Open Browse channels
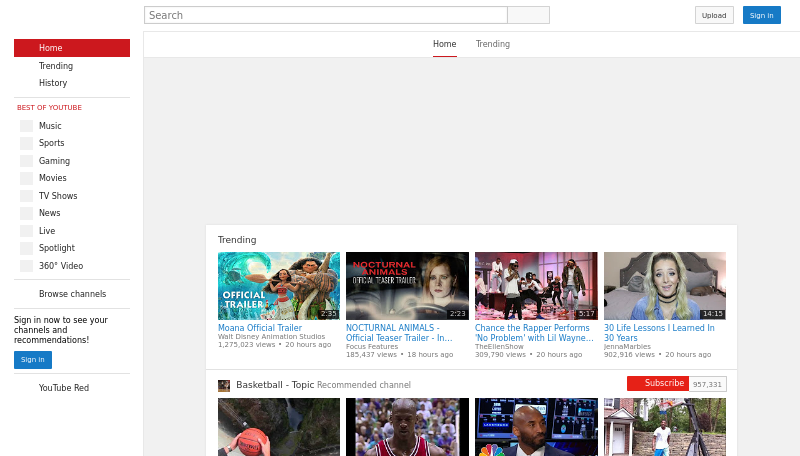Viewport: 800px width, 456px height. tap(72, 294)
